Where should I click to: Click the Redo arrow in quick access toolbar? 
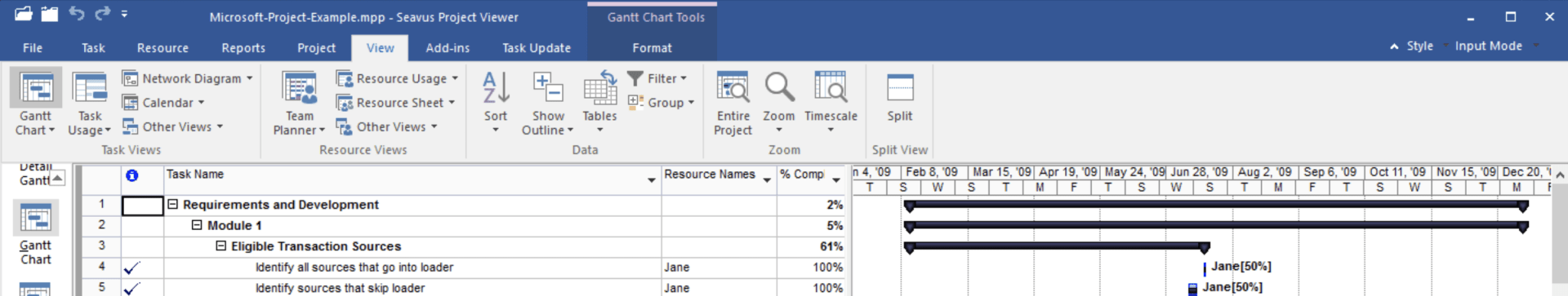[102, 14]
